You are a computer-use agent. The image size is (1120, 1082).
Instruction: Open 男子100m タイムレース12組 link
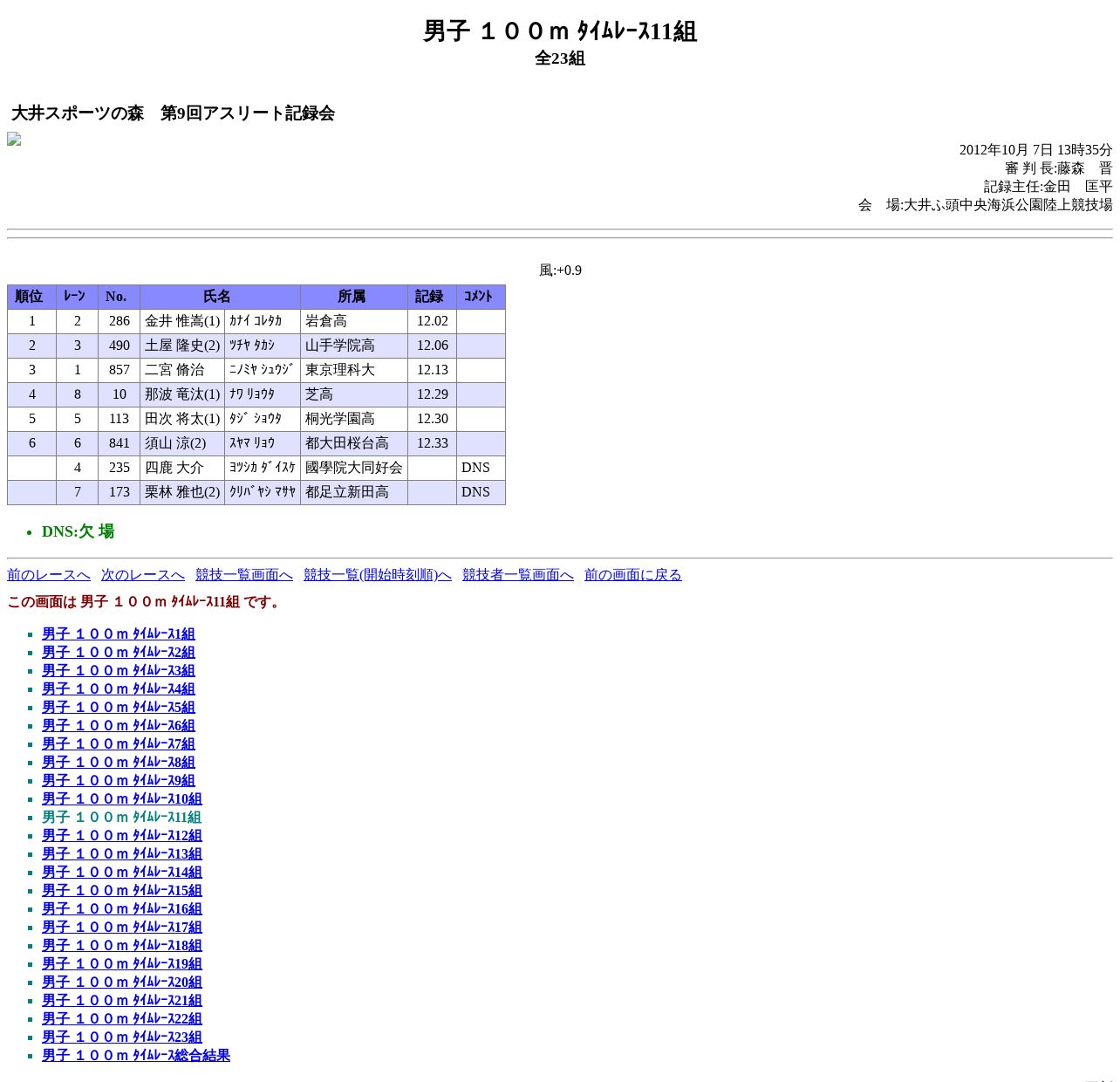(122, 836)
